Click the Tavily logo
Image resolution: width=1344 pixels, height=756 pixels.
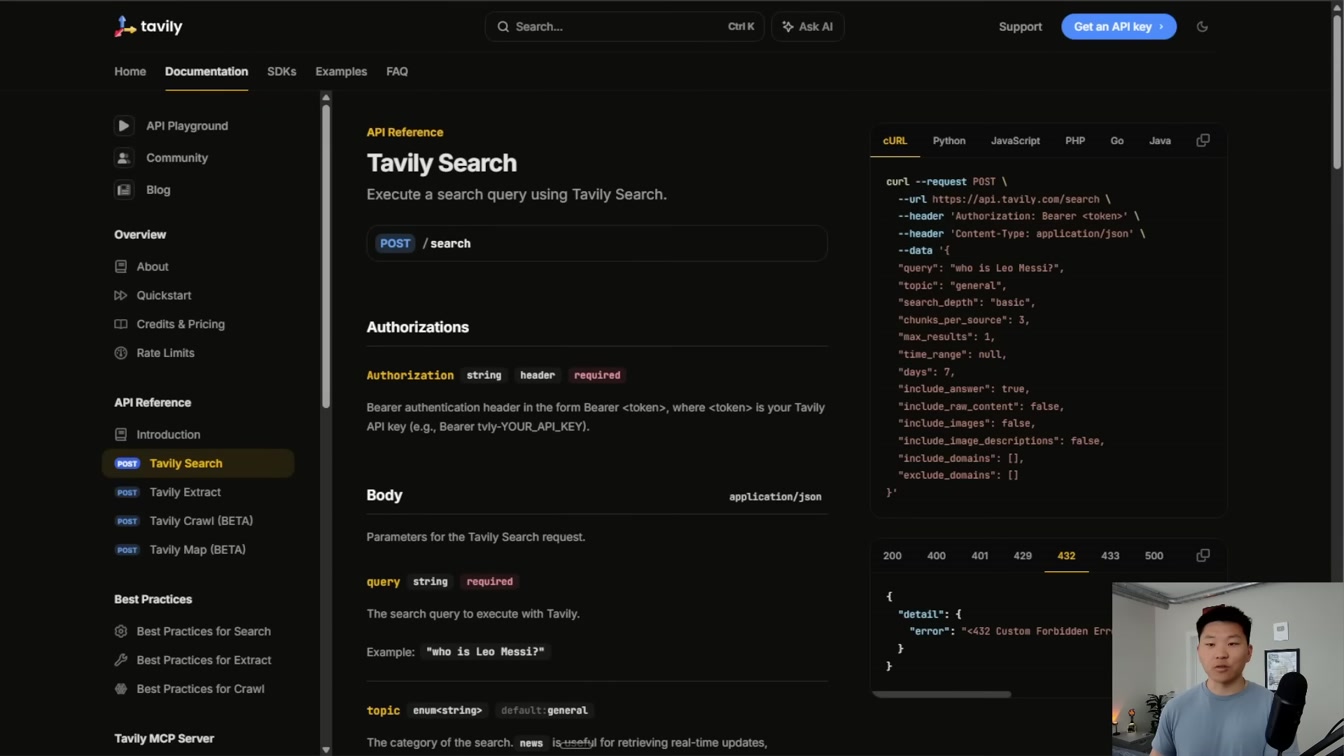coord(148,27)
